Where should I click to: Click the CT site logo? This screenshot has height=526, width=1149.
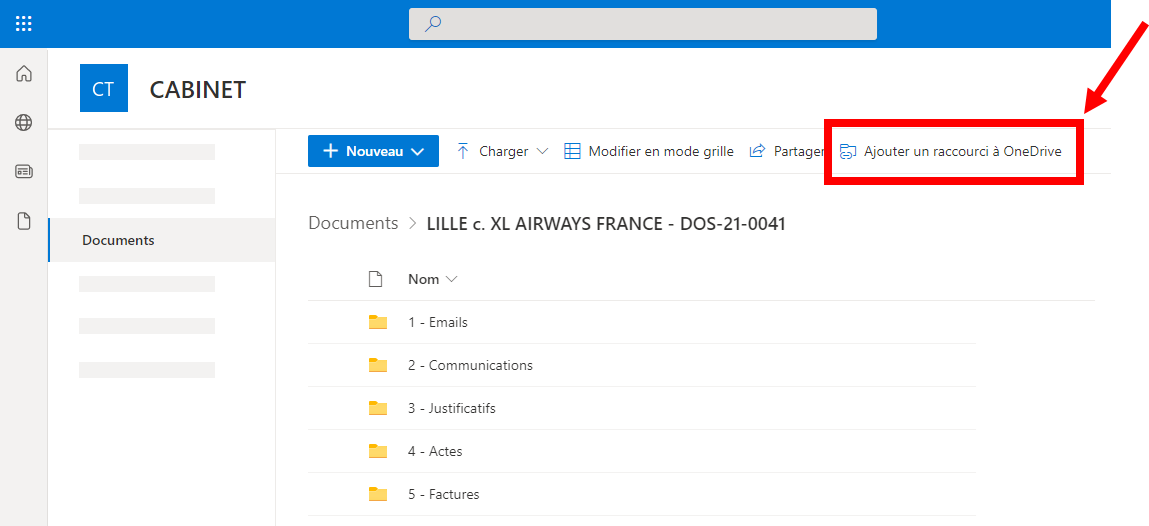(103, 88)
